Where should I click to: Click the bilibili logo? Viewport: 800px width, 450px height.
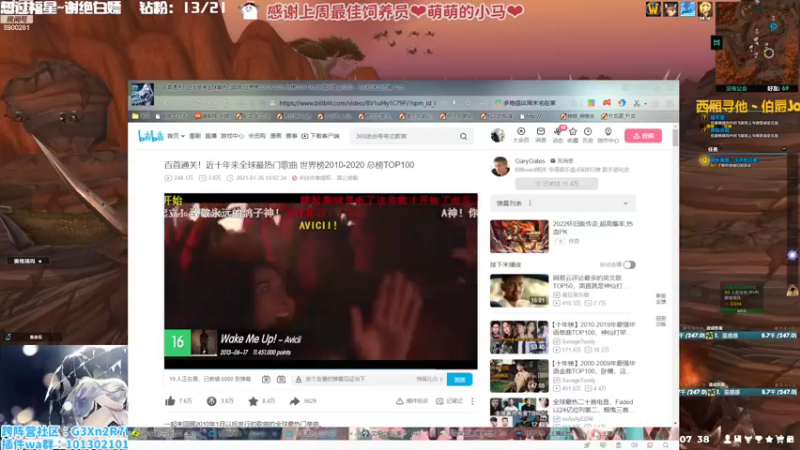[x=151, y=136]
